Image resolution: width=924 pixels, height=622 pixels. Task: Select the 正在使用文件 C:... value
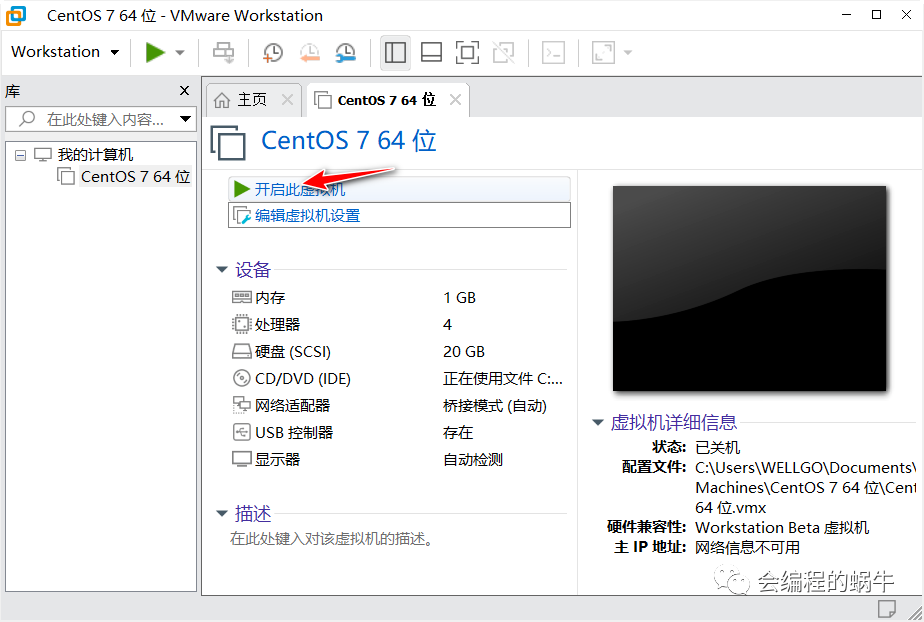503,379
